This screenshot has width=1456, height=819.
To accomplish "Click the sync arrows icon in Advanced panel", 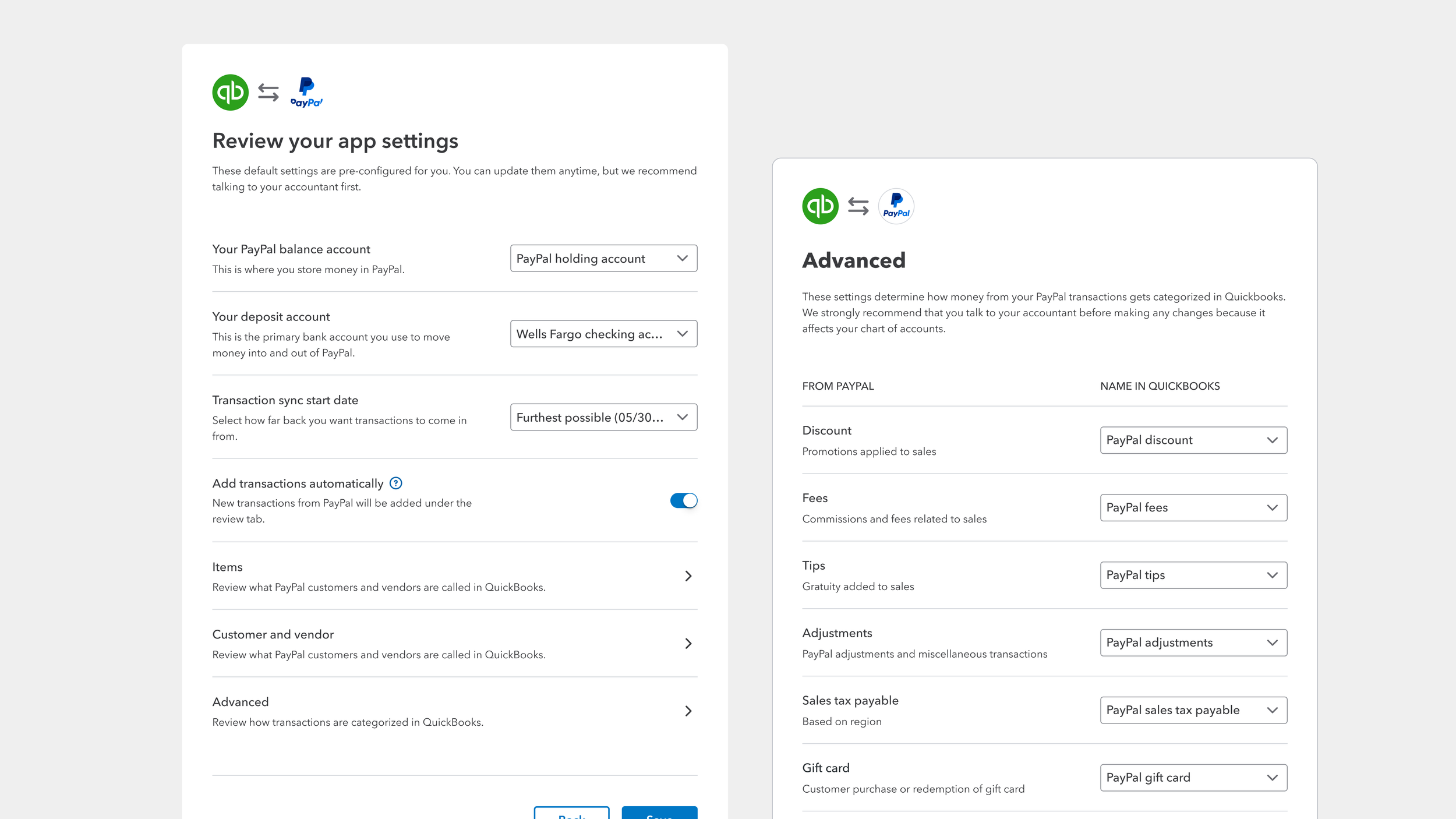I will coord(858,206).
